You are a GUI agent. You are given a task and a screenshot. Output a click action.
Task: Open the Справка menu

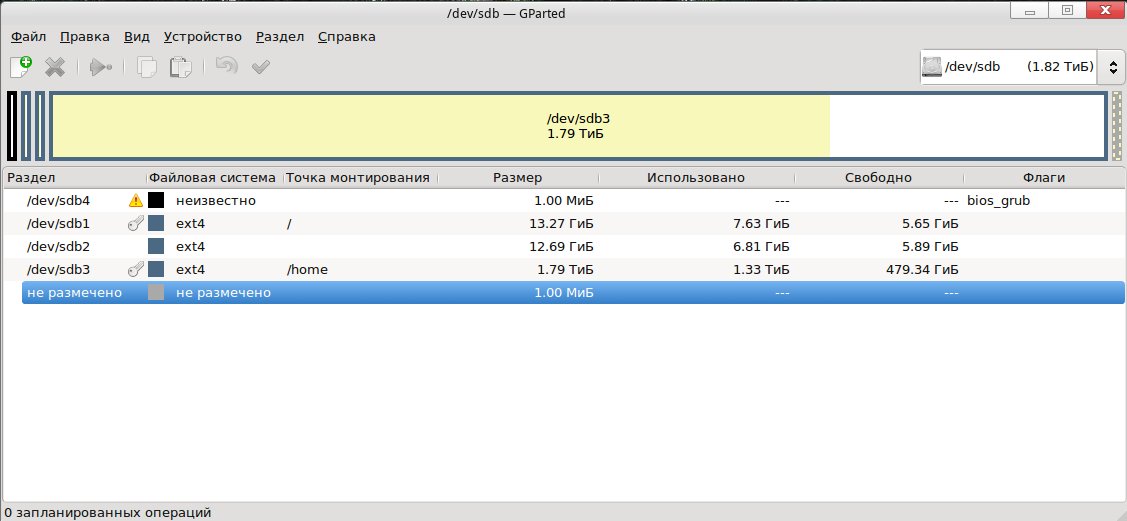[x=346, y=37]
